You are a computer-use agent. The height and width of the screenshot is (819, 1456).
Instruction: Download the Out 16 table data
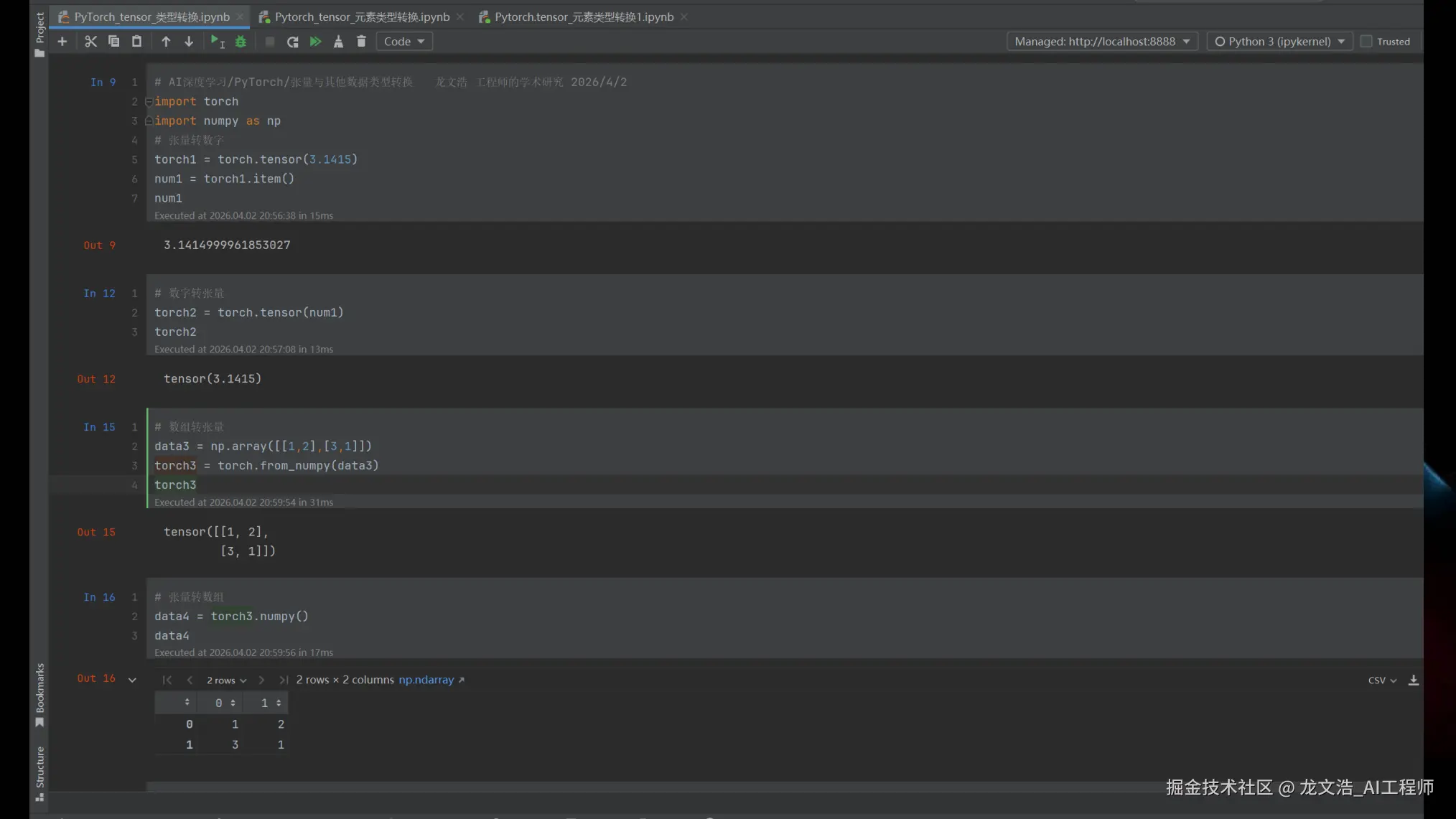pyautogui.click(x=1413, y=680)
